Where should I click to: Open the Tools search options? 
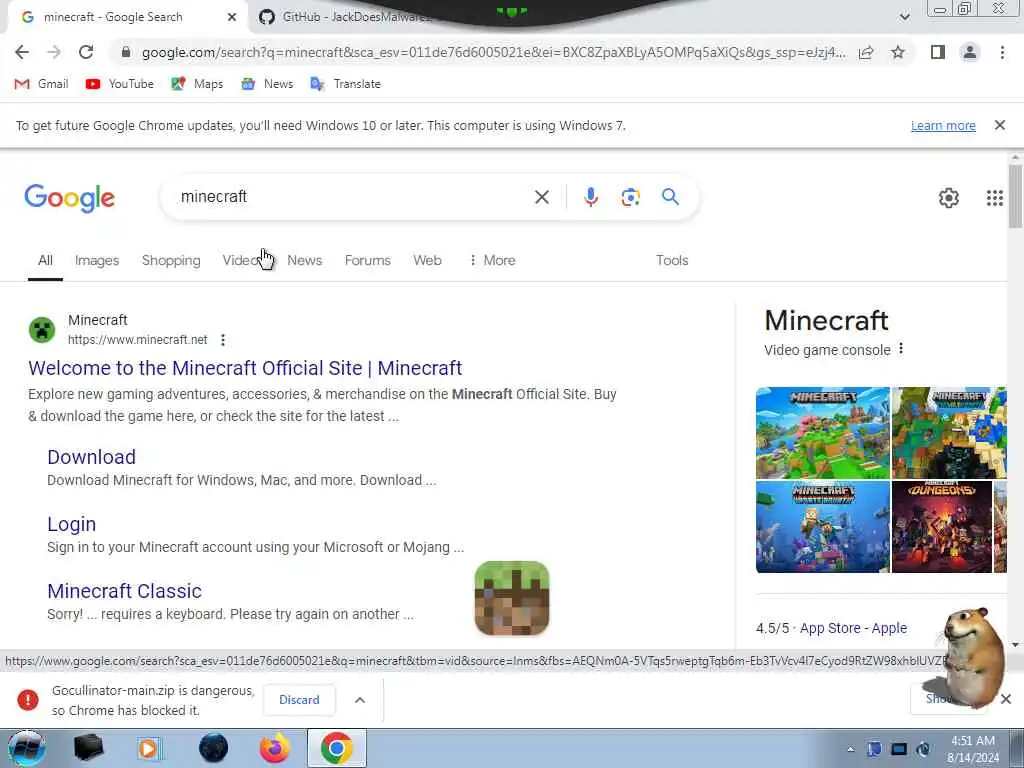[672, 260]
